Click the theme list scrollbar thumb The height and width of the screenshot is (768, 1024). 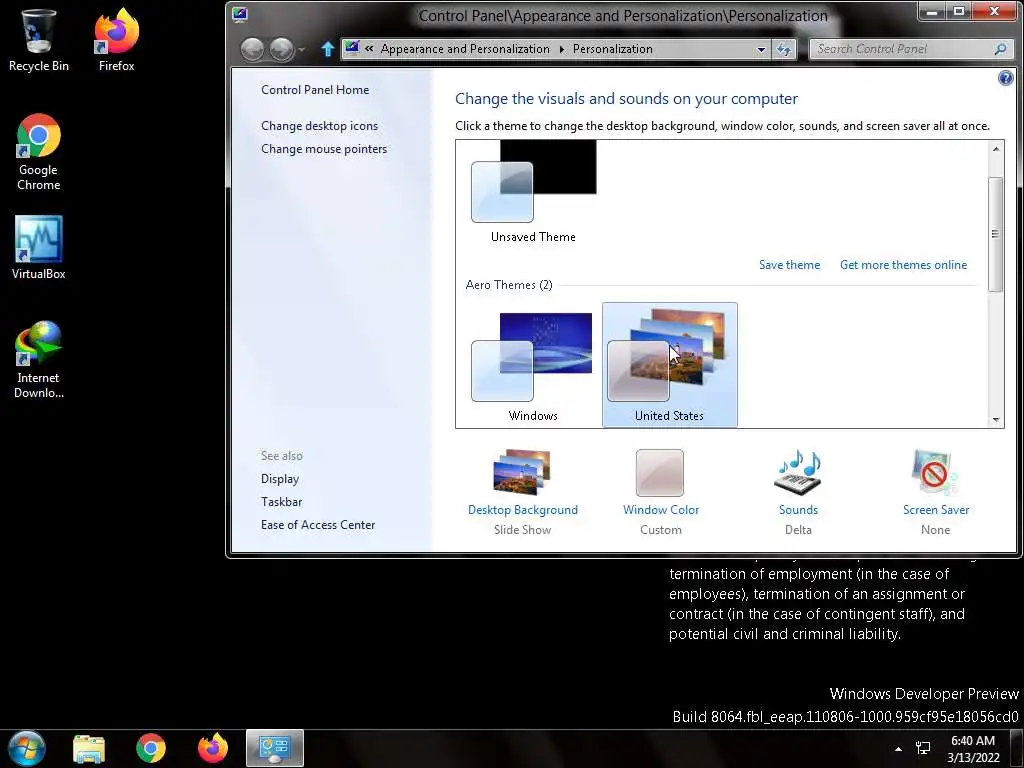coord(996,234)
